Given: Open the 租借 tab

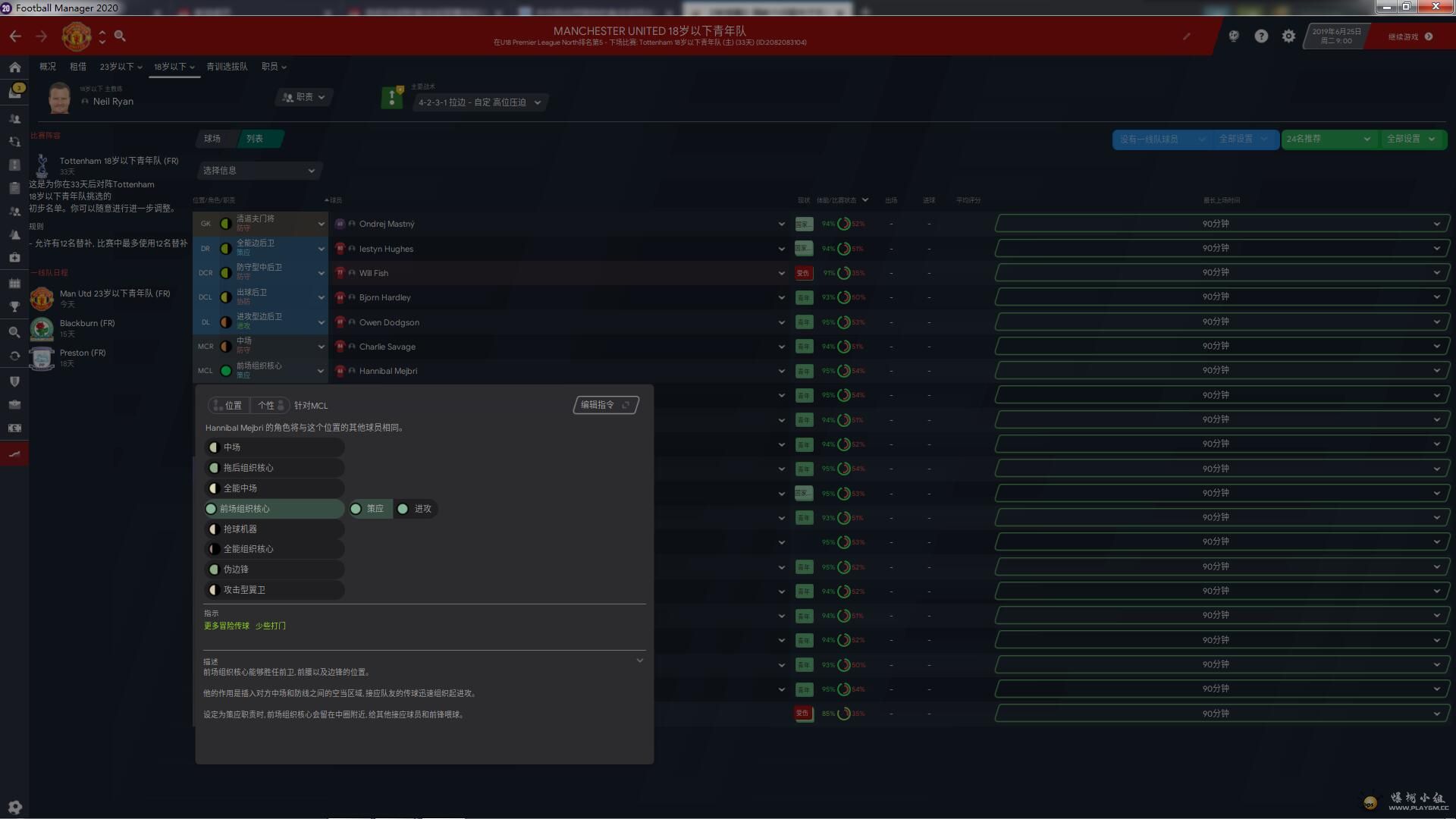Looking at the screenshot, I should coord(78,67).
